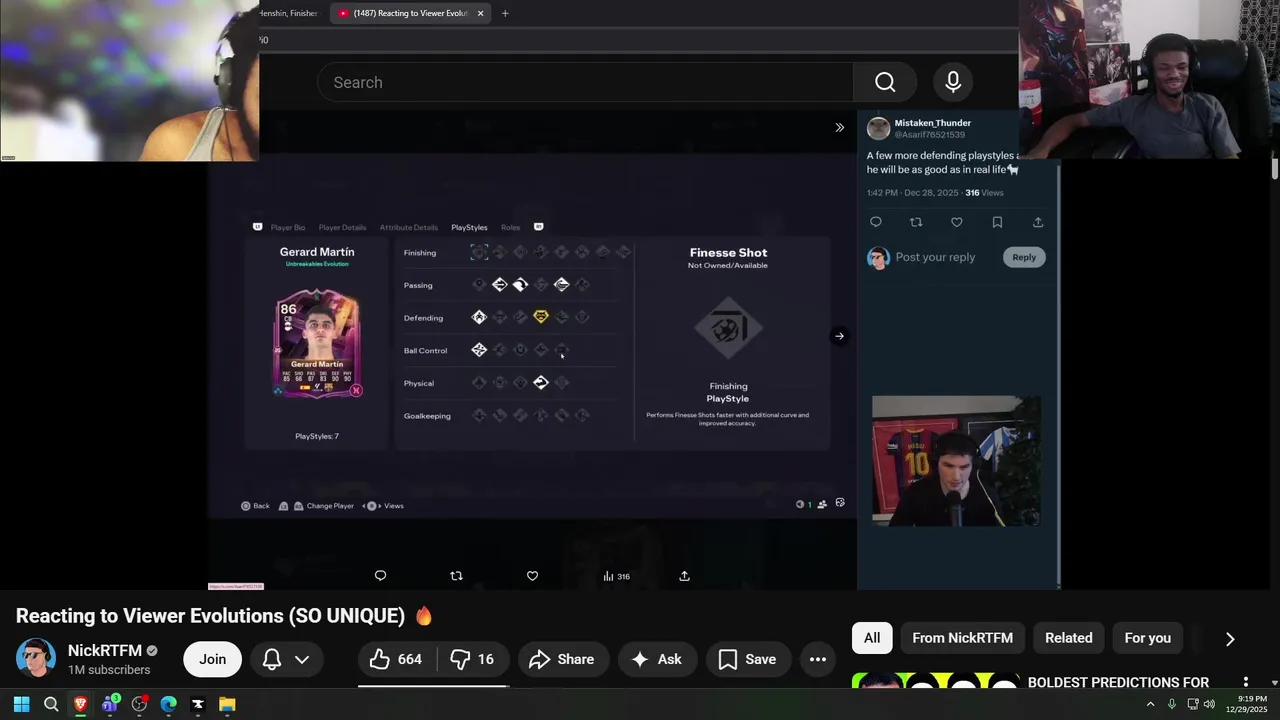Show hidden system tray icons
Screen dimensions: 1280x720
tap(1150, 704)
